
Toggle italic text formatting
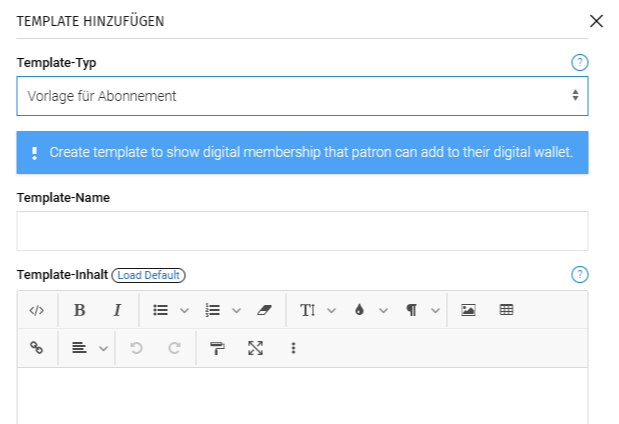tap(117, 310)
